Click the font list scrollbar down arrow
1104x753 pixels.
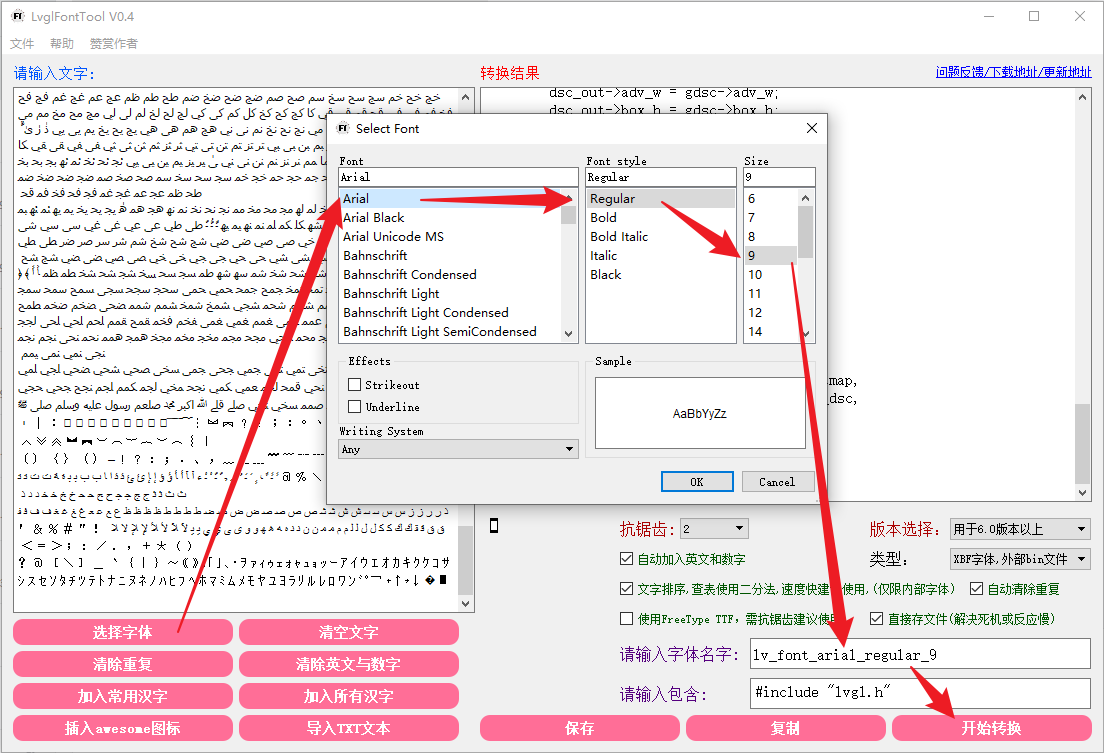click(569, 334)
